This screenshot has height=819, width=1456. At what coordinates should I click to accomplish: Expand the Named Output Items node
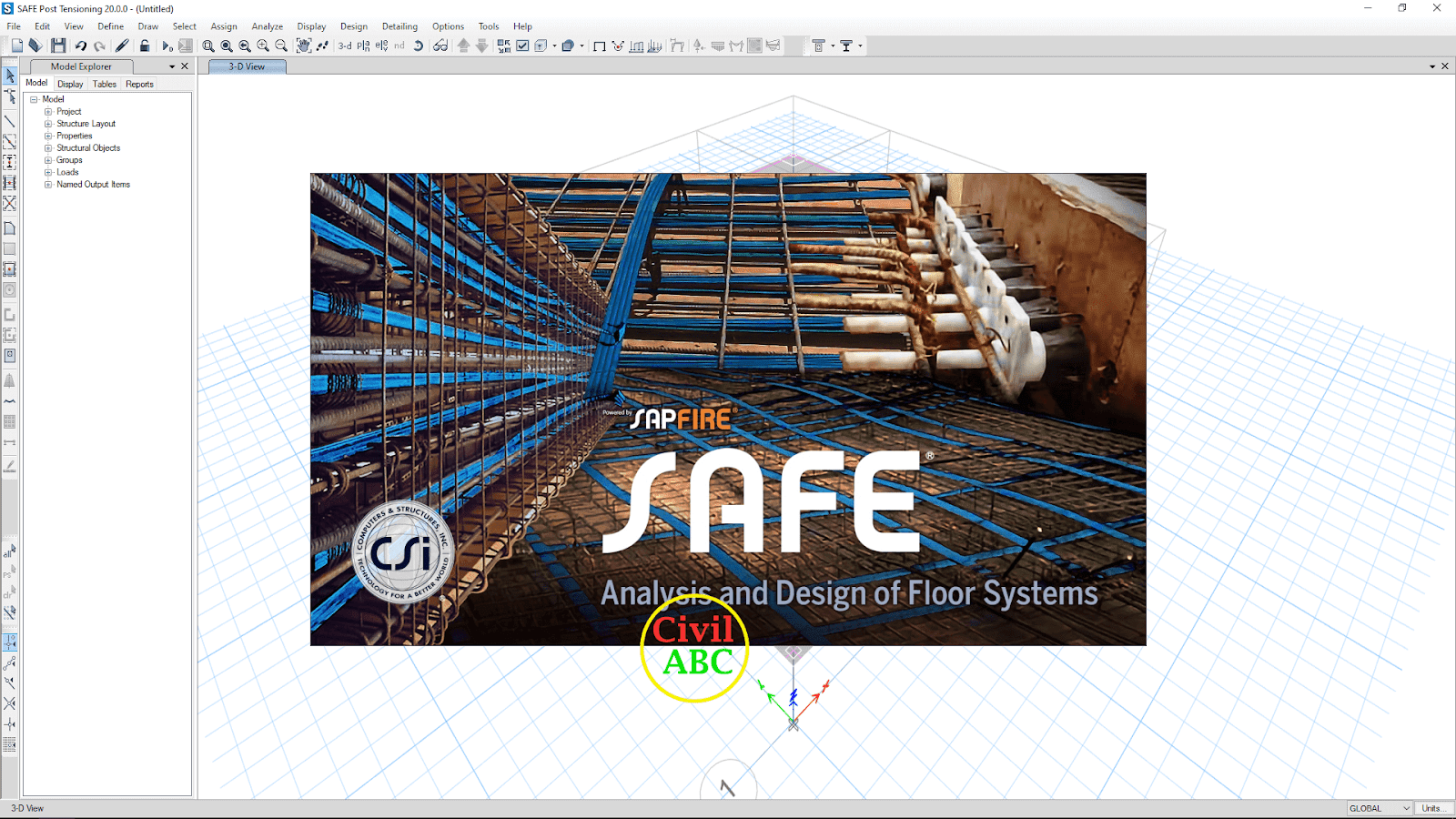click(48, 185)
